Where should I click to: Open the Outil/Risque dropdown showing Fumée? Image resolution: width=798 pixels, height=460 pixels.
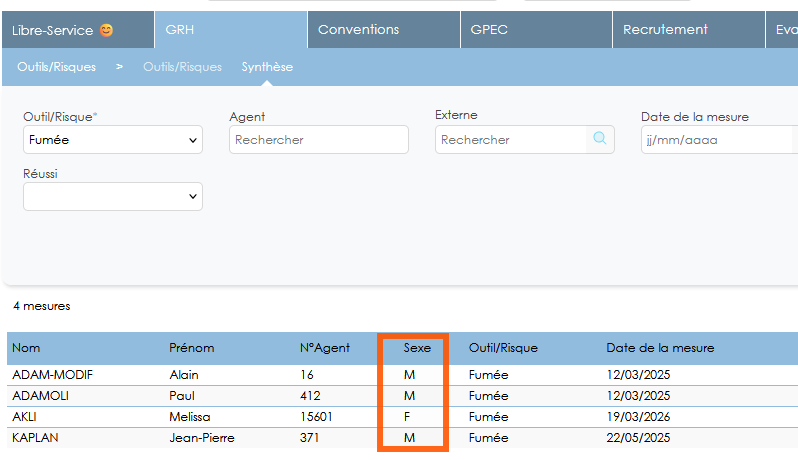113,139
